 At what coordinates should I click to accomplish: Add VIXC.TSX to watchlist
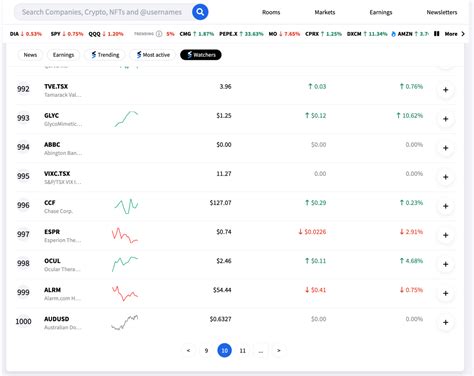click(445, 177)
